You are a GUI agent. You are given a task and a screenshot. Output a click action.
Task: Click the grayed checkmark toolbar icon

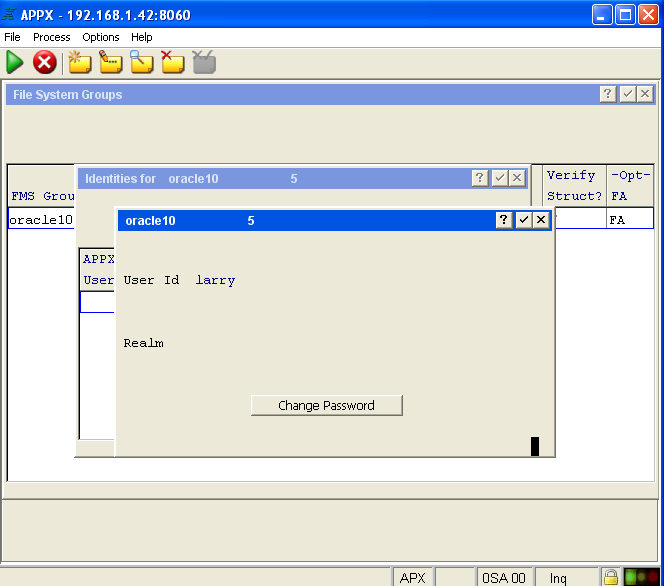point(205,63)
